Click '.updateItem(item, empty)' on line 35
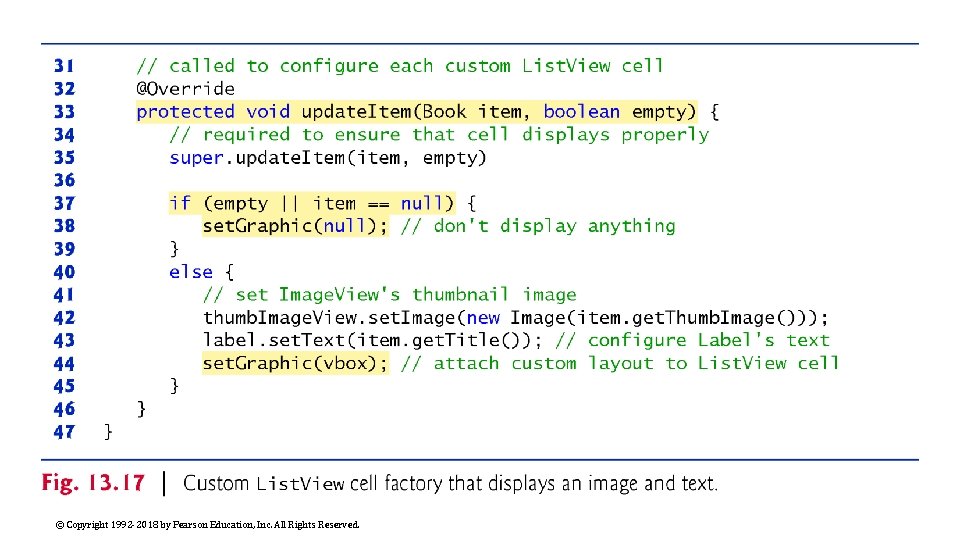960x540 pixels. [356, 158]
